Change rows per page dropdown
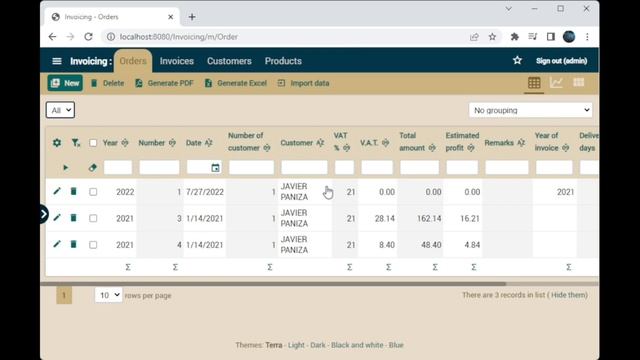 click(x=109, y=295)
